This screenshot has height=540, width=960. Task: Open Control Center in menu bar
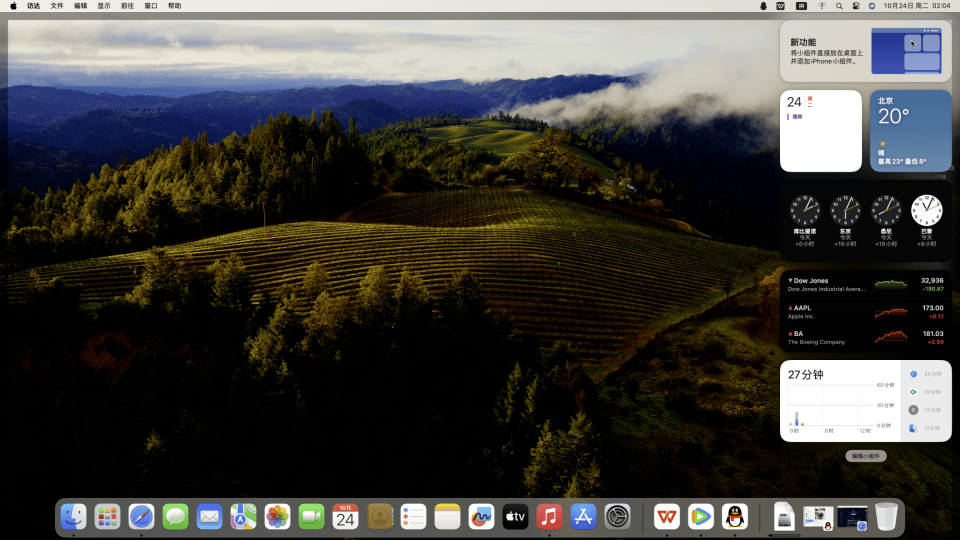click(856, 6)
